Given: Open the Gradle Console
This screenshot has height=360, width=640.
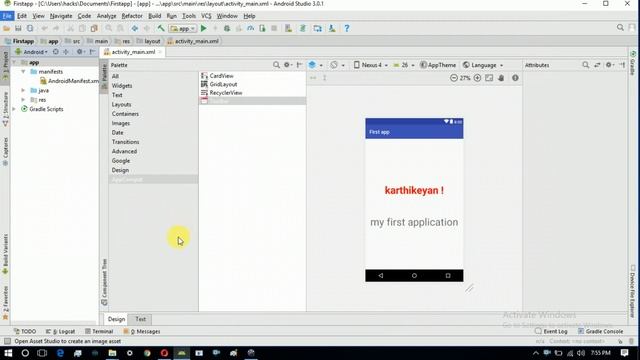Looking at the screenshot, I should 600,331.
